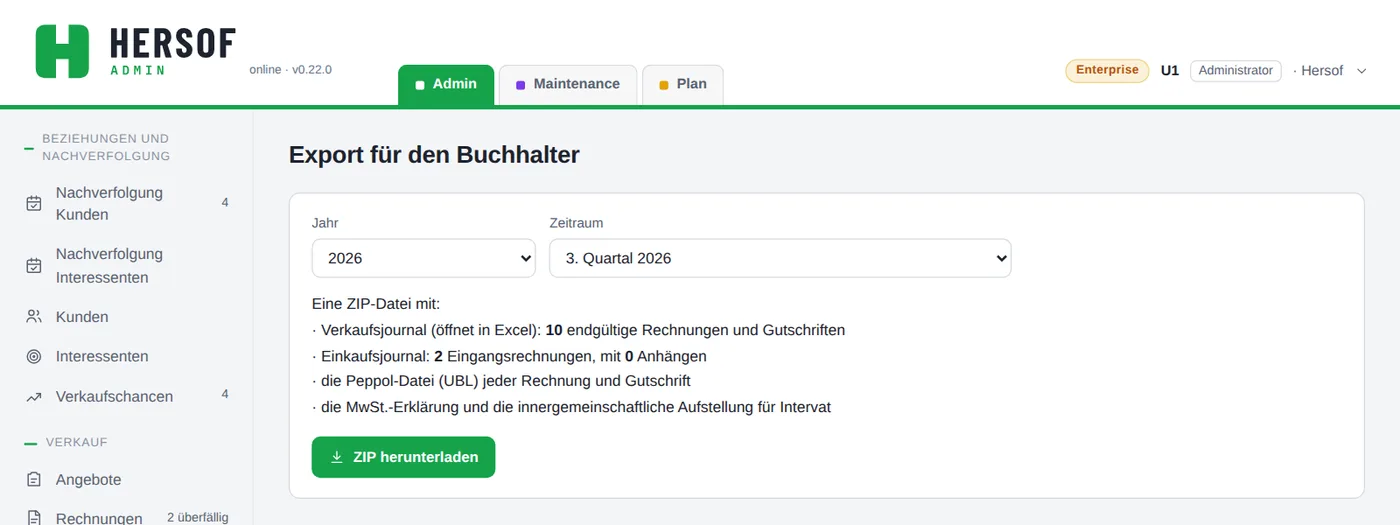This screenshot has width=1400, height=525.
Task: Click the ZIP herunterladen button
Action: pyautogui.click(x=403, y=457)
